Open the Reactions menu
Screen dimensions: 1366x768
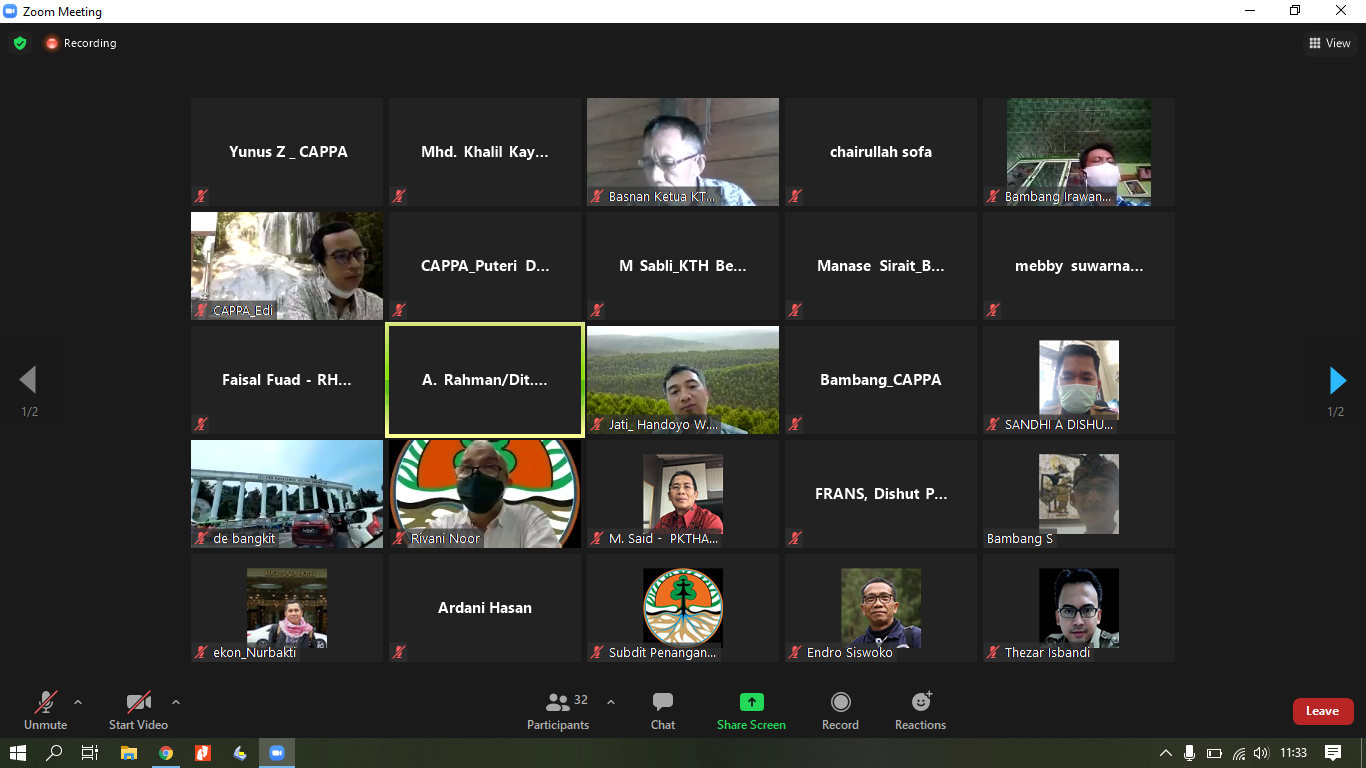coord(920,711)
